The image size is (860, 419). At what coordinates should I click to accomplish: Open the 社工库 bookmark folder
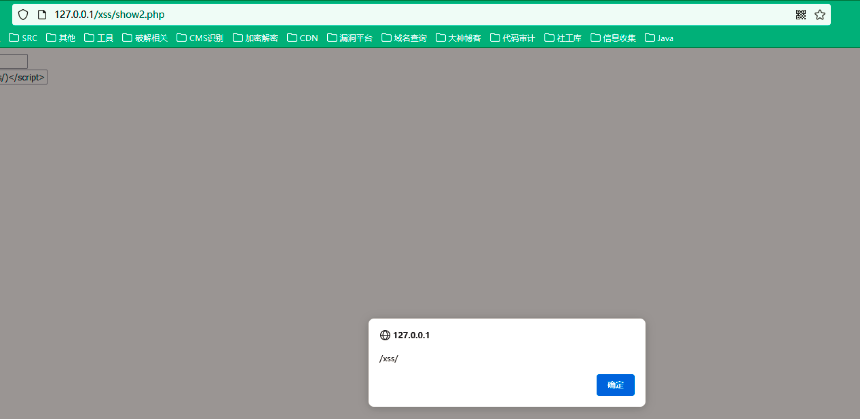click(563, 38)
